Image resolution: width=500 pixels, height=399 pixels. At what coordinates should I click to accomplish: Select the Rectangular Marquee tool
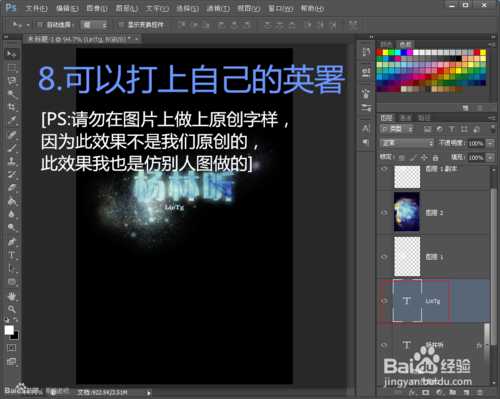12,68
